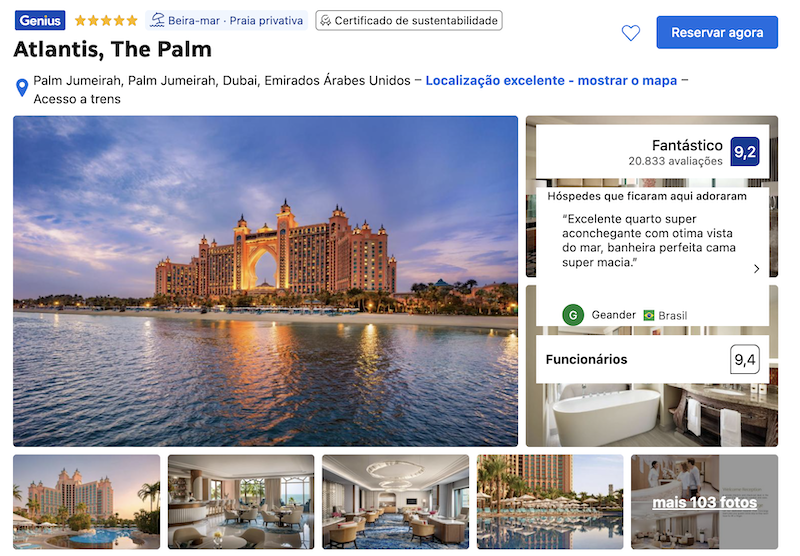Open Certificado de sustentabilidade badge
The width and height of the screenshot is (800, 556).
(x=409, y=20)
